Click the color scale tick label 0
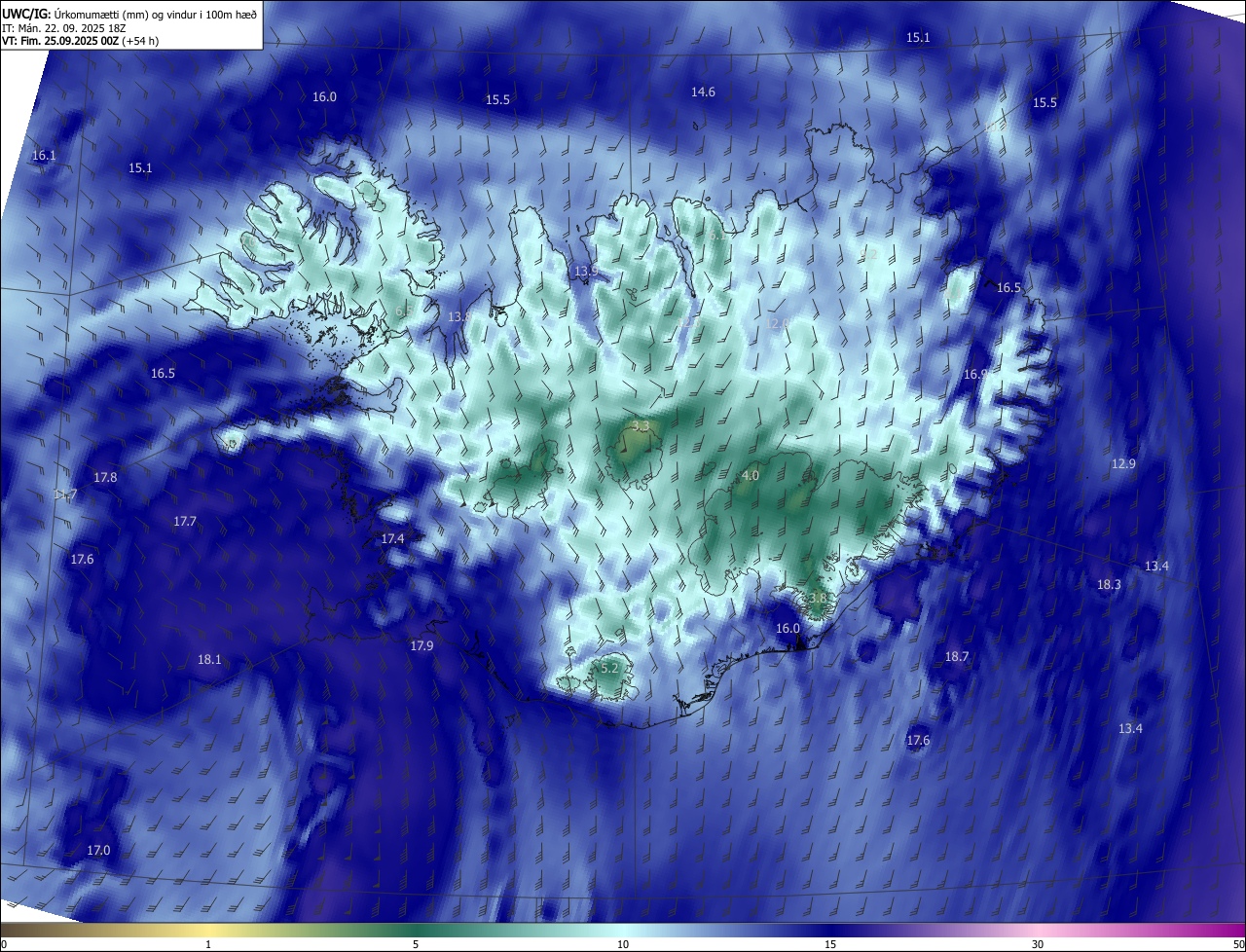Screen dimensions: 1246x952 click(x=3, y=944)
